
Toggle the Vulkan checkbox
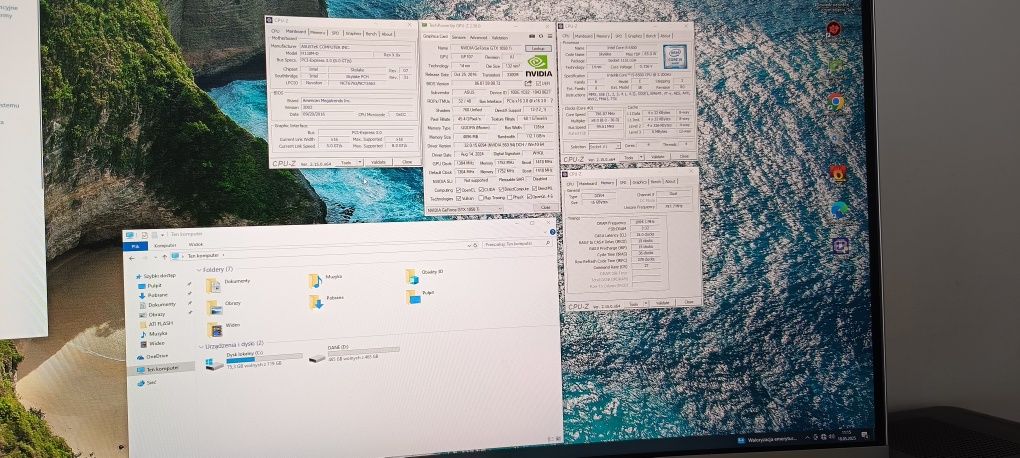click(x=459, y=198)
